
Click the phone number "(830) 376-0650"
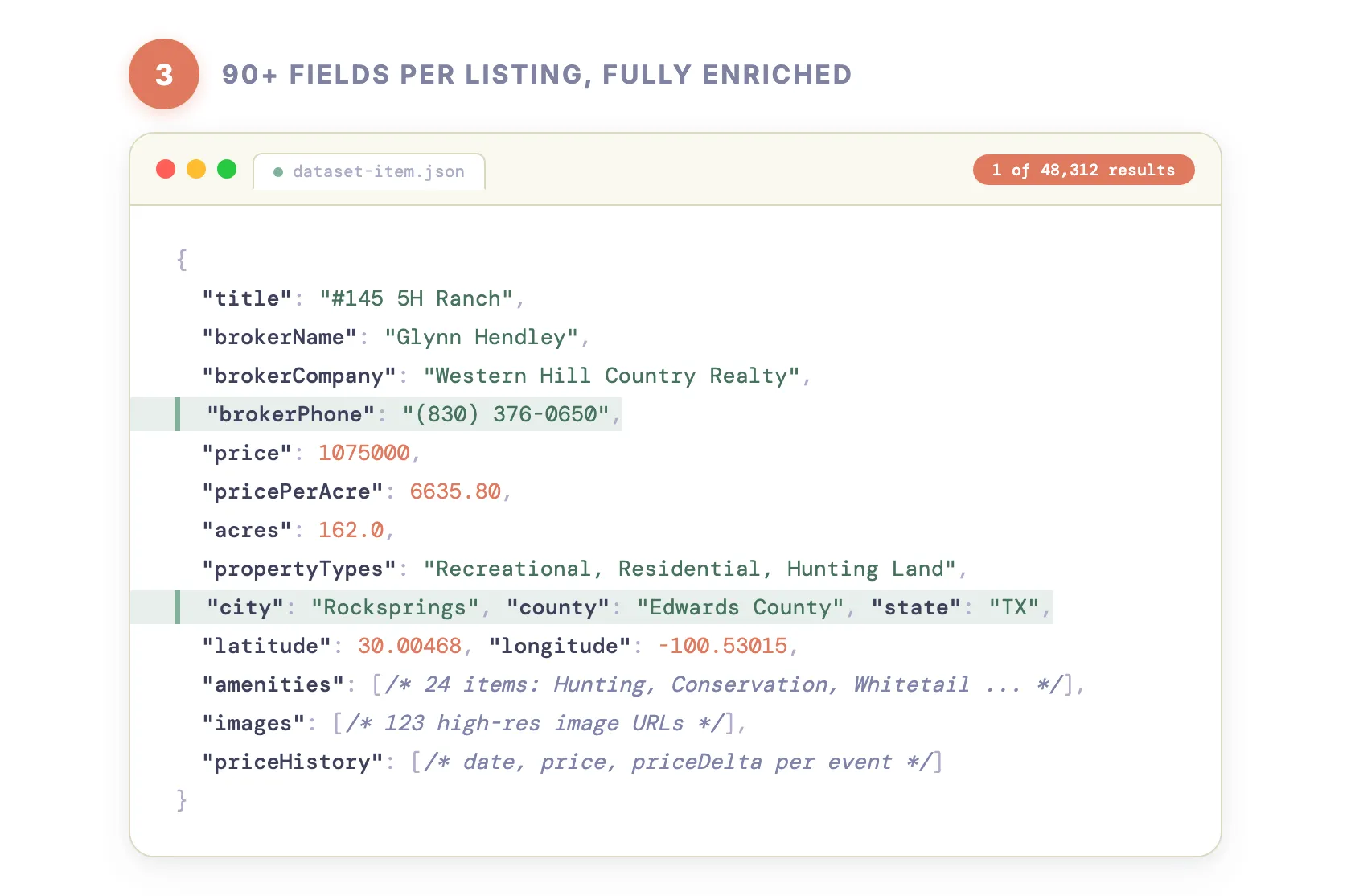point(507,414)
